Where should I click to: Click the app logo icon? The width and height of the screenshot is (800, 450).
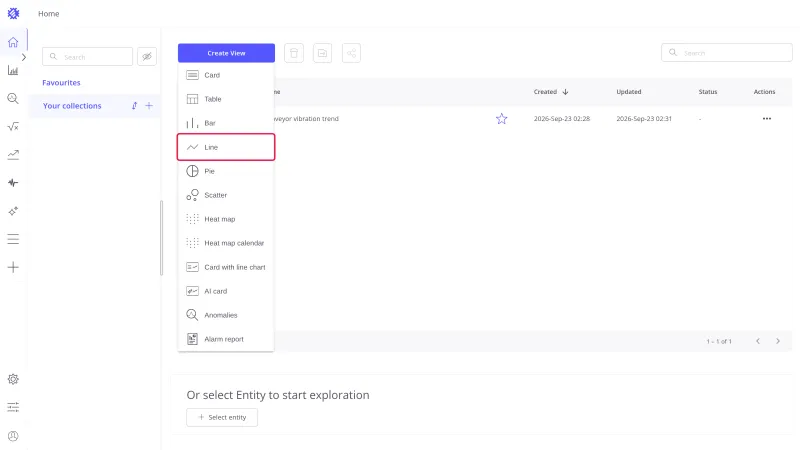point(13,14)
